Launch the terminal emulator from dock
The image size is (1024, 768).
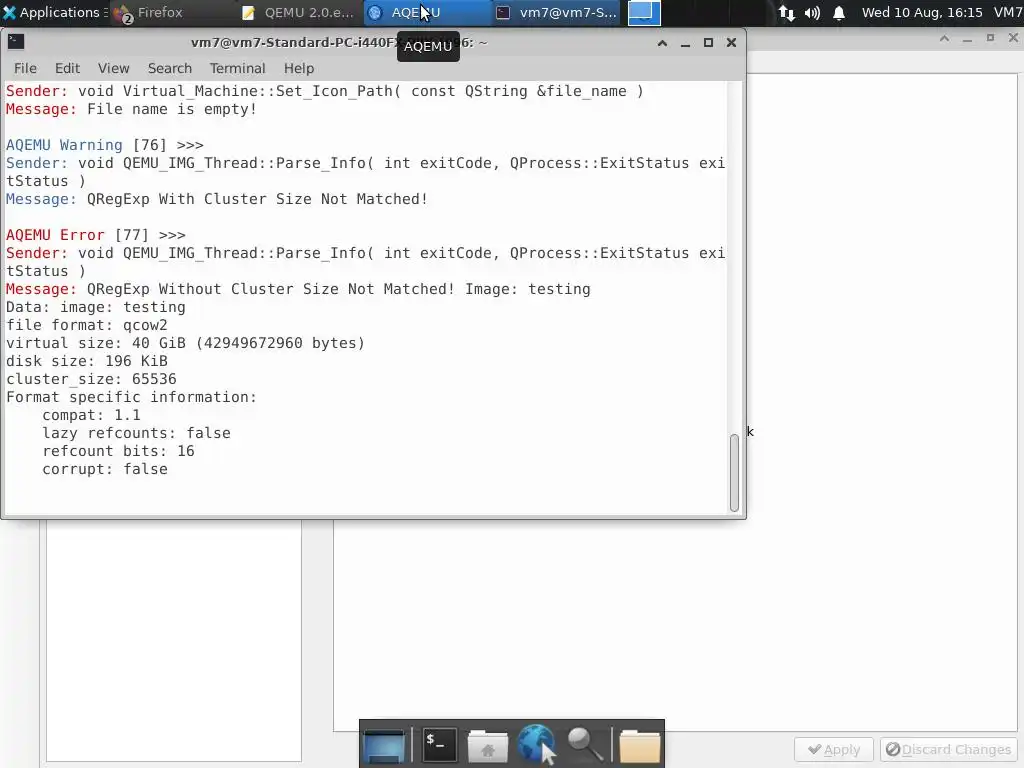(438, 744)
